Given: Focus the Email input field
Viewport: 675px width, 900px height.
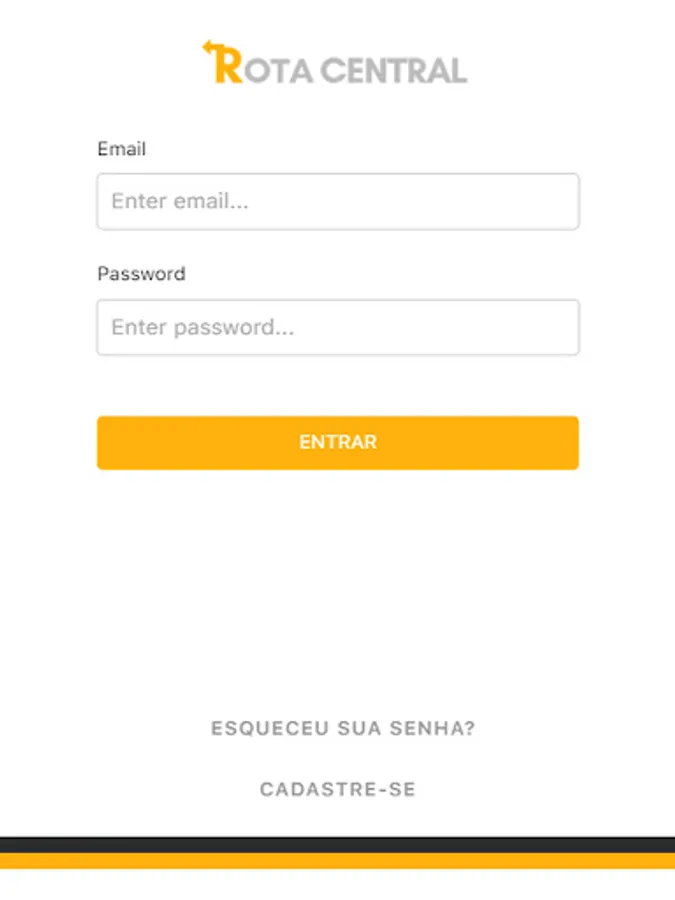Looking at the screenshot, I should 338,201.
